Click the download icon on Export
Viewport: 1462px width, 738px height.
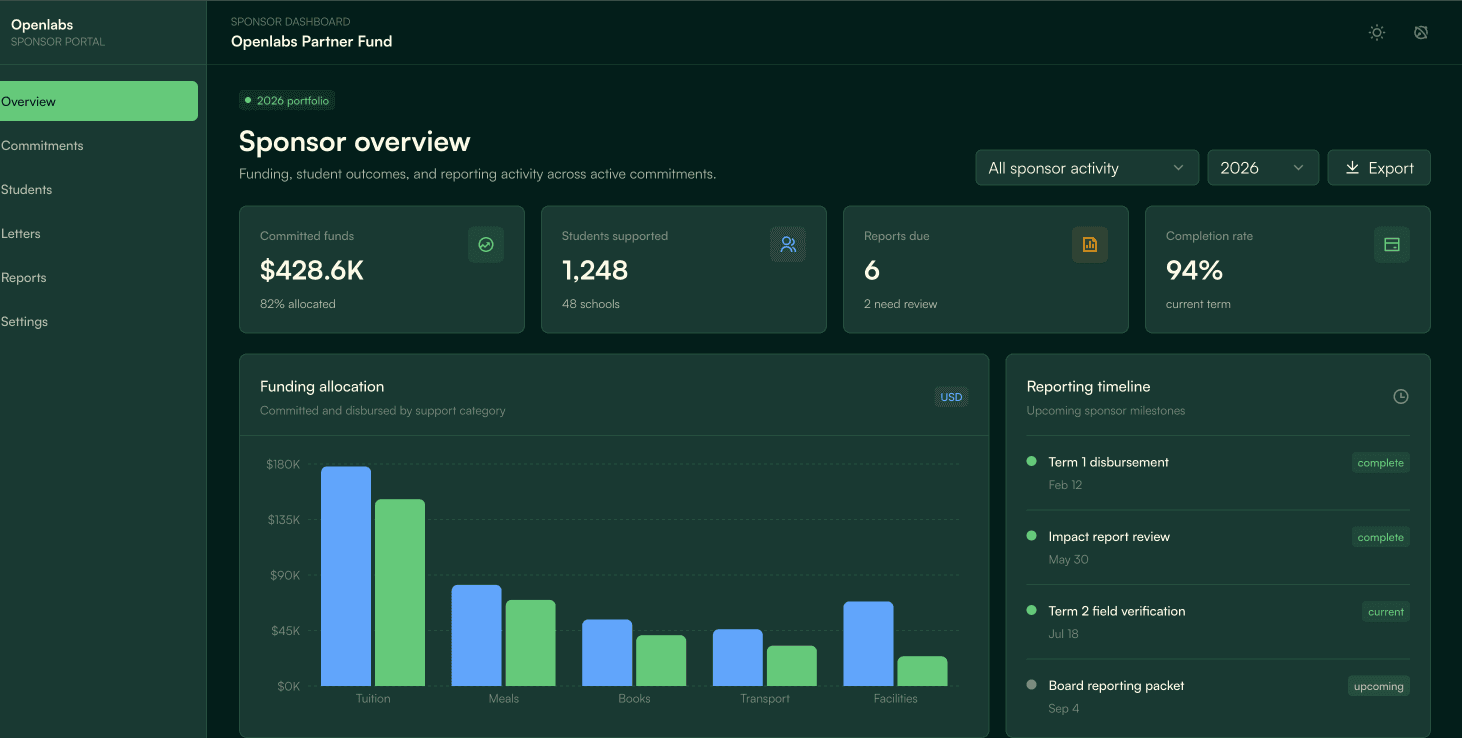[x=1352, y=168]
